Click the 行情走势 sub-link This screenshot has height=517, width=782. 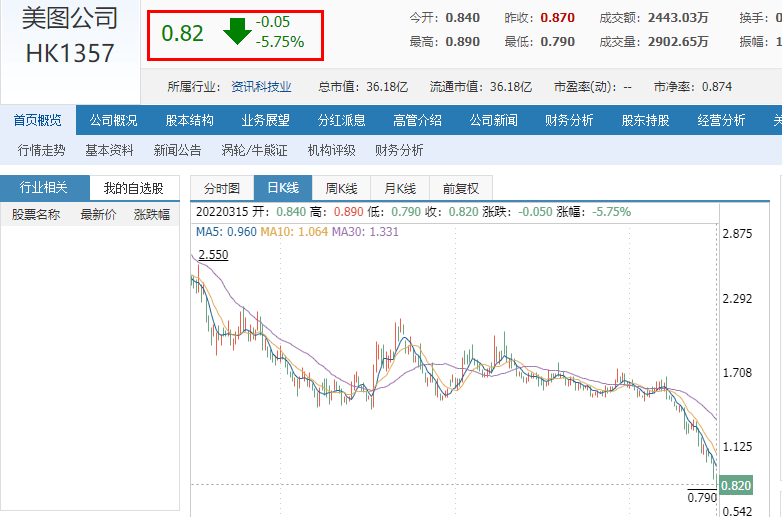(42, 151)
